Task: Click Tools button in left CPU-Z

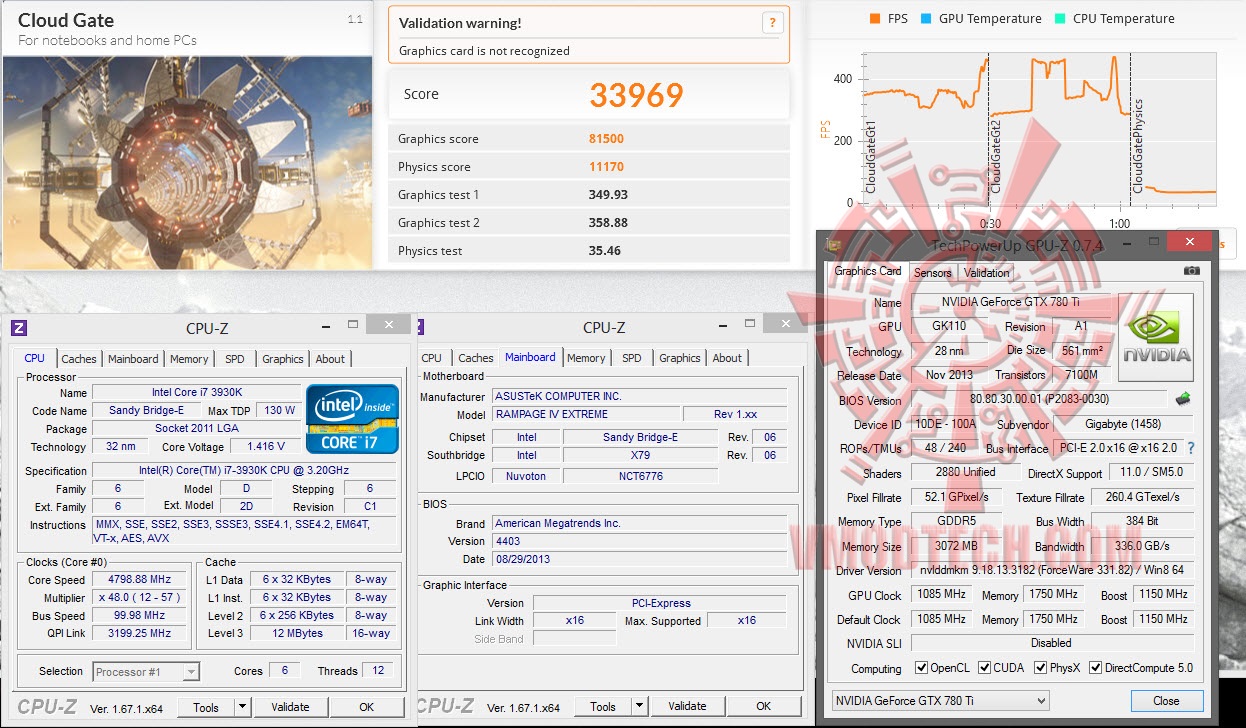Action: 206,707
